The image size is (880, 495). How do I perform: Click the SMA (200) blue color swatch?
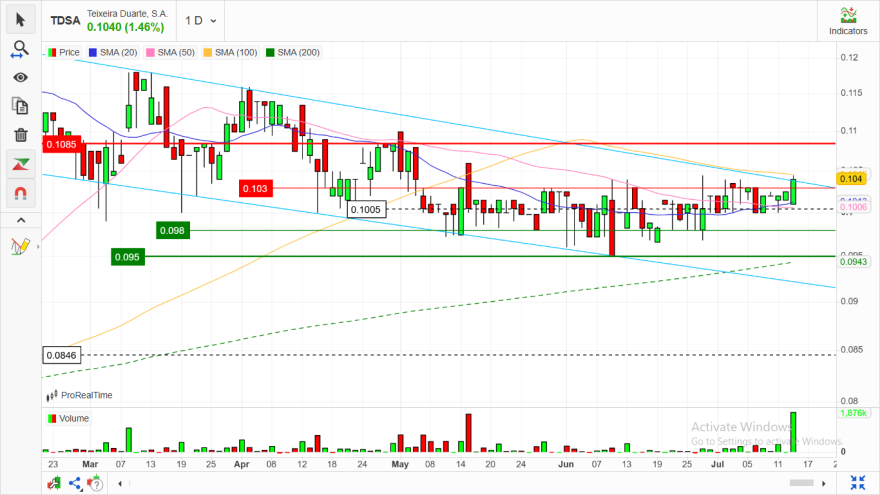point(271,52)
